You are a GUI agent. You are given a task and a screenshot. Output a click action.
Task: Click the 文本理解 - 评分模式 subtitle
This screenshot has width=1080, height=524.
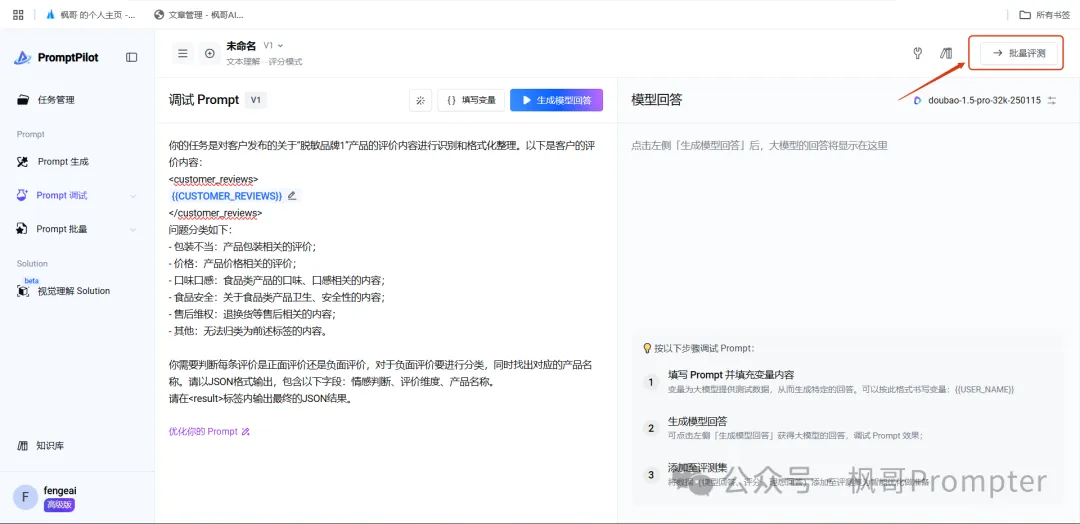[264, 61]
